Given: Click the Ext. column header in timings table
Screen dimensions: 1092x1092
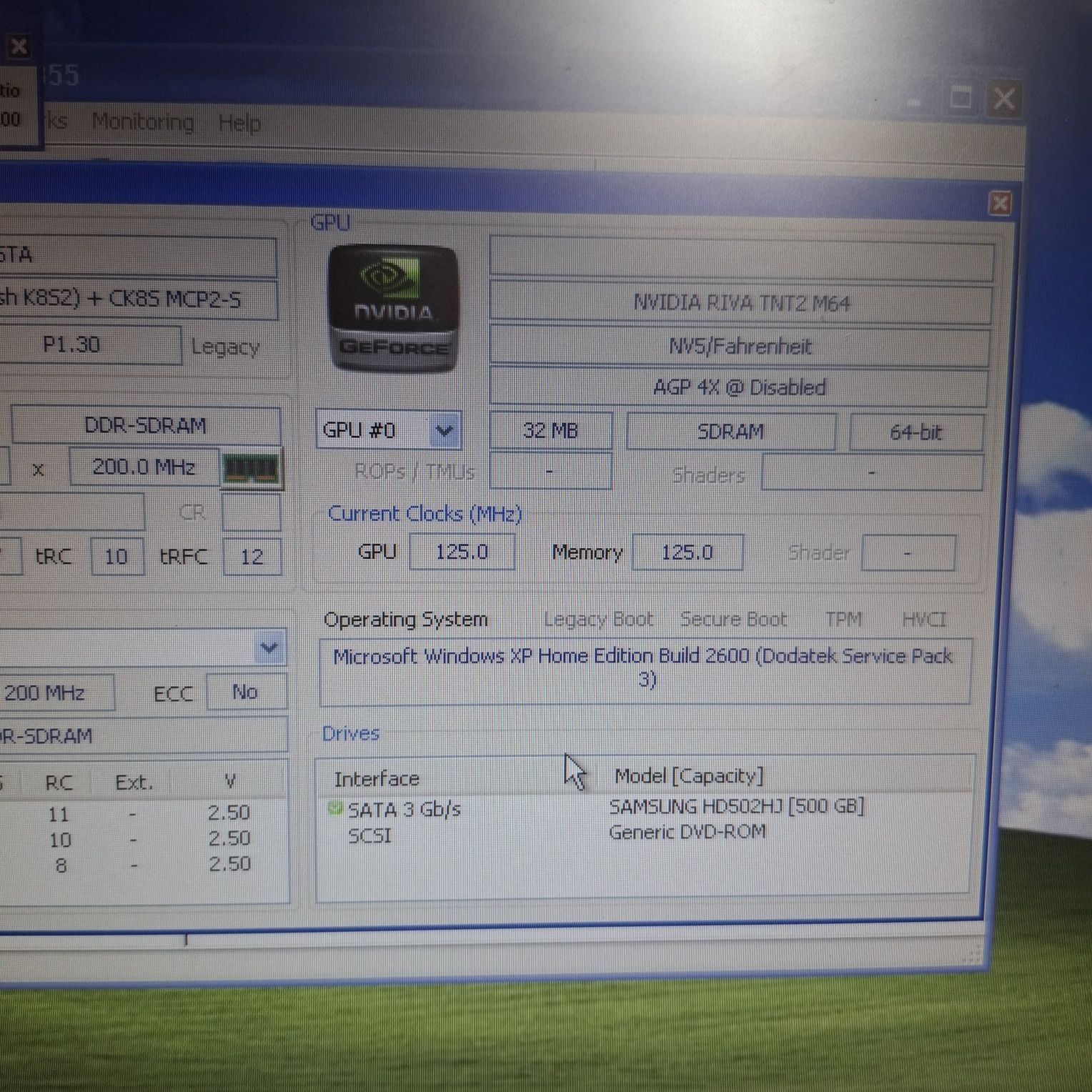Looking at the screenshot, I should [134, 783].
